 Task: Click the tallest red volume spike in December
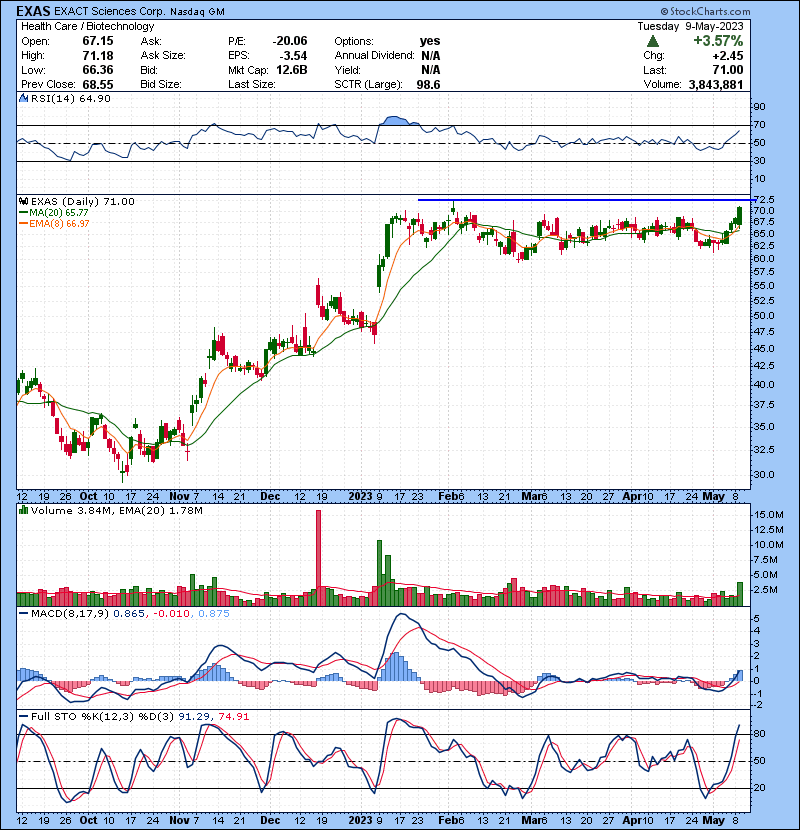318,558
